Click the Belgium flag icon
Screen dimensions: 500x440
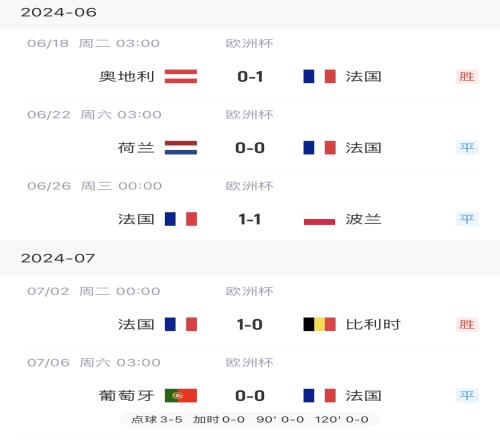click(x=319, y=324)
